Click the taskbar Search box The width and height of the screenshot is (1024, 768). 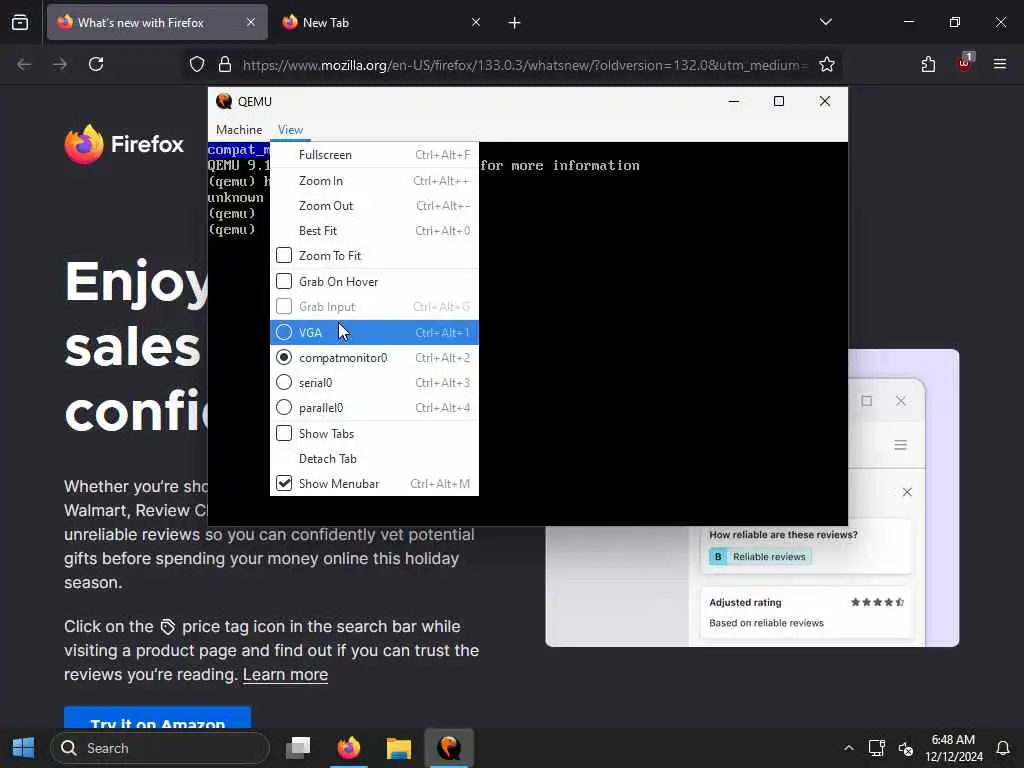pyautogui.click(x=160, y=748)
